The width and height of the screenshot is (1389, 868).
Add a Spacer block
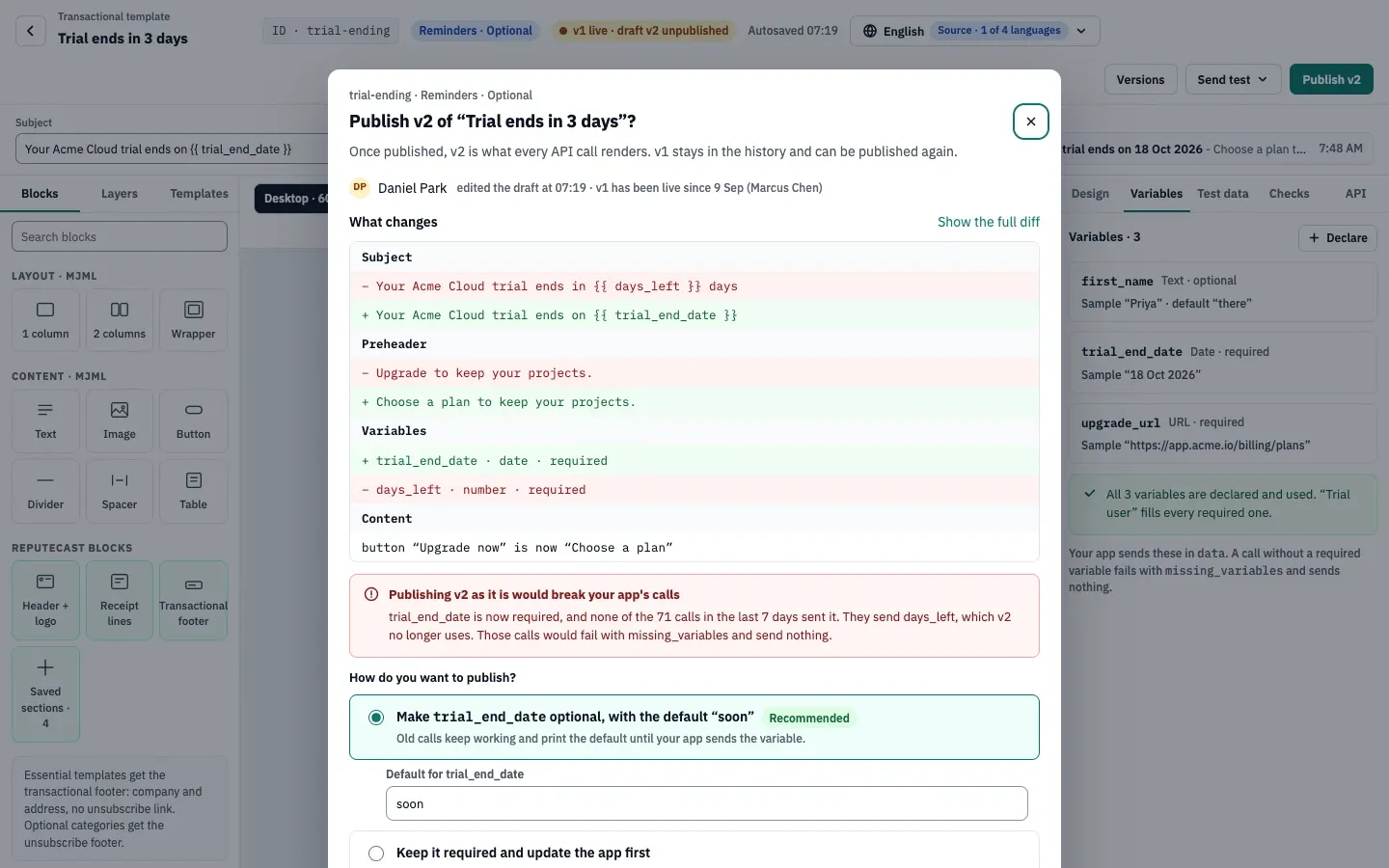point(120,491)
